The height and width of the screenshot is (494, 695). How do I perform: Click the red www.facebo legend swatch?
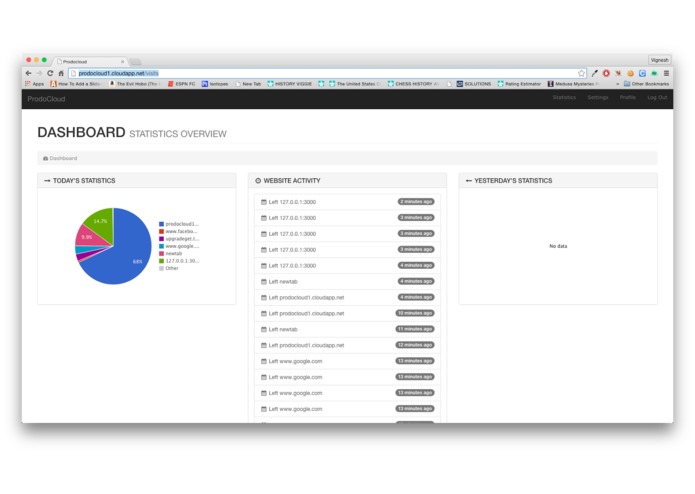(x=161, y=231)
